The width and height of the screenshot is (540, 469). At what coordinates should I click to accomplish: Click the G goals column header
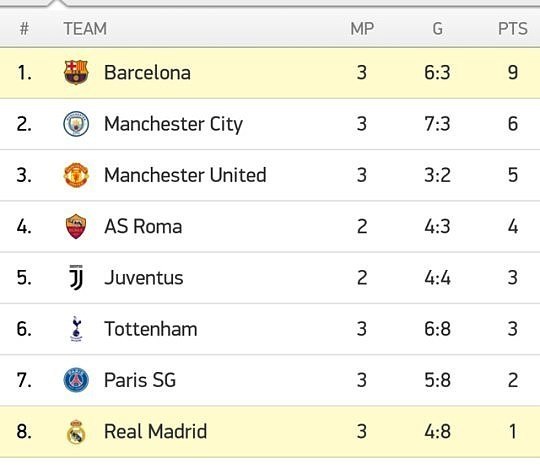pyautogui.click(x=437, y=29)
